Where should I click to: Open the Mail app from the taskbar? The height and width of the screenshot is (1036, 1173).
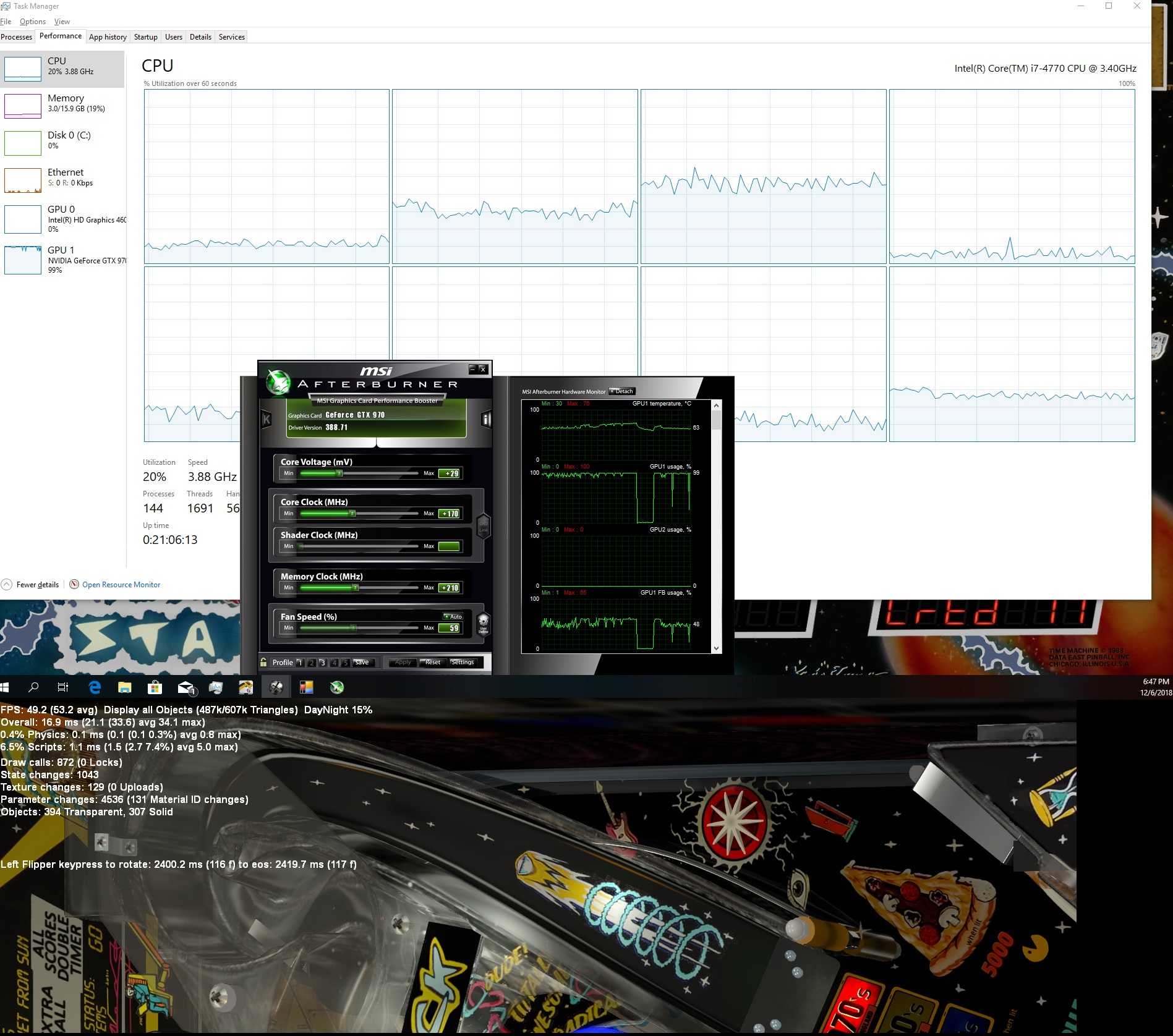click(x=186, y=687)
